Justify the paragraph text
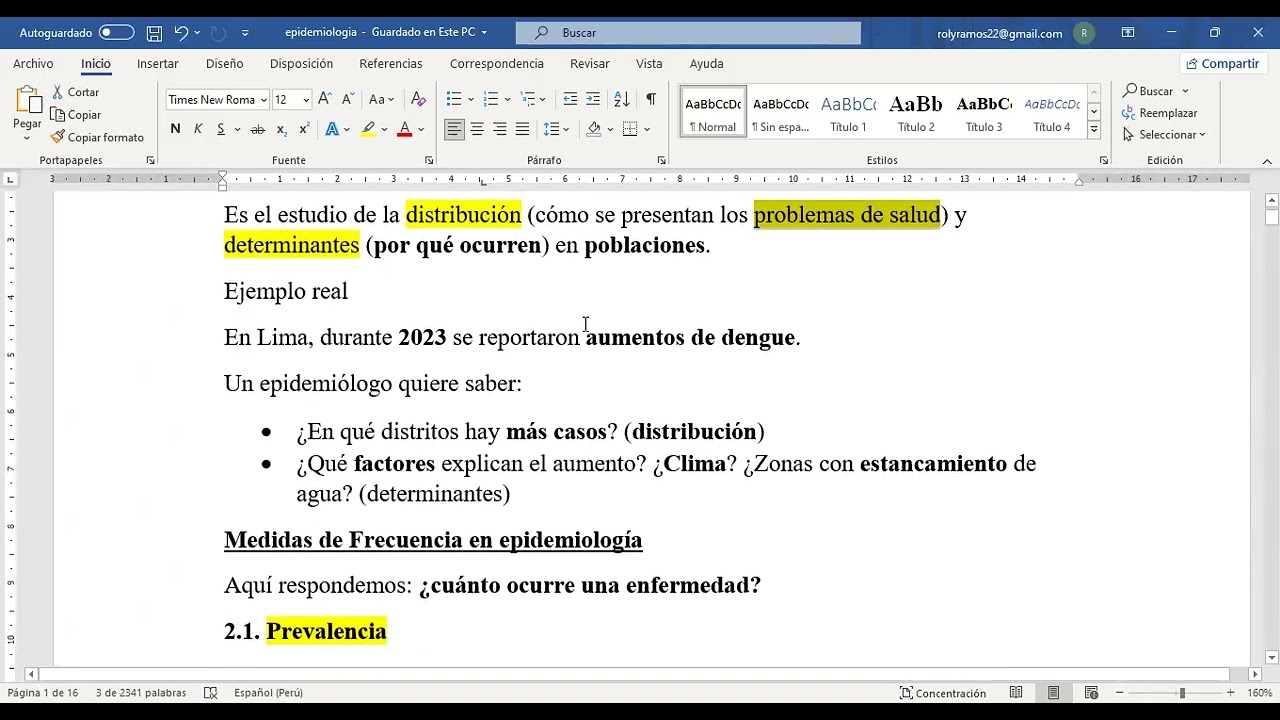1280x720 pixels. [x=521, y=129]
